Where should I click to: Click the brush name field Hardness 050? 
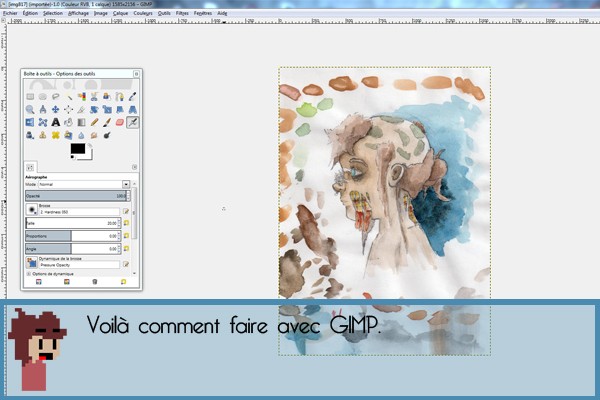pyautogui.click(x=79, y=212)
